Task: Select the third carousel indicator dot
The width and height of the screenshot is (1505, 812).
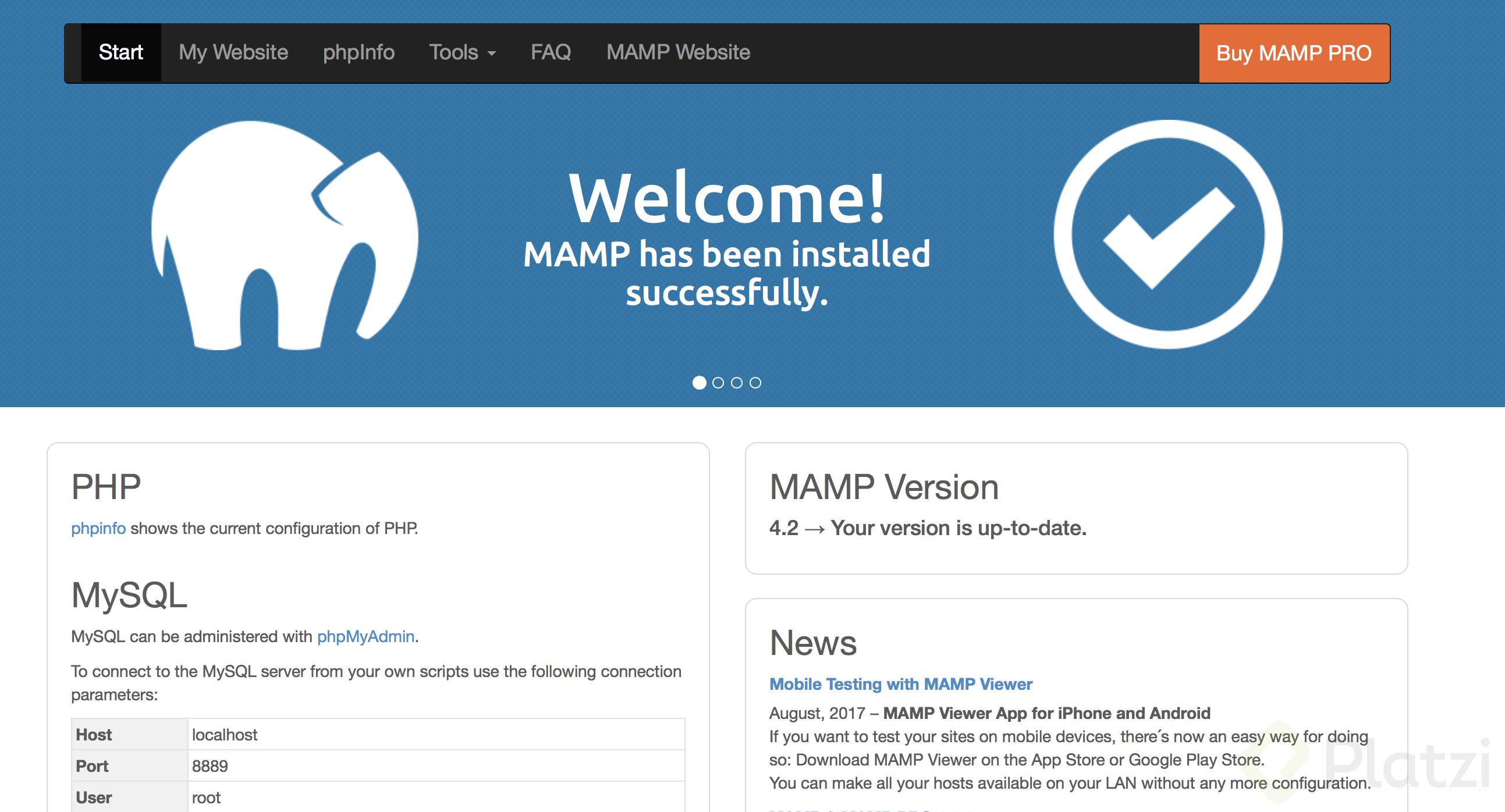Action: [x=737, y=383]
